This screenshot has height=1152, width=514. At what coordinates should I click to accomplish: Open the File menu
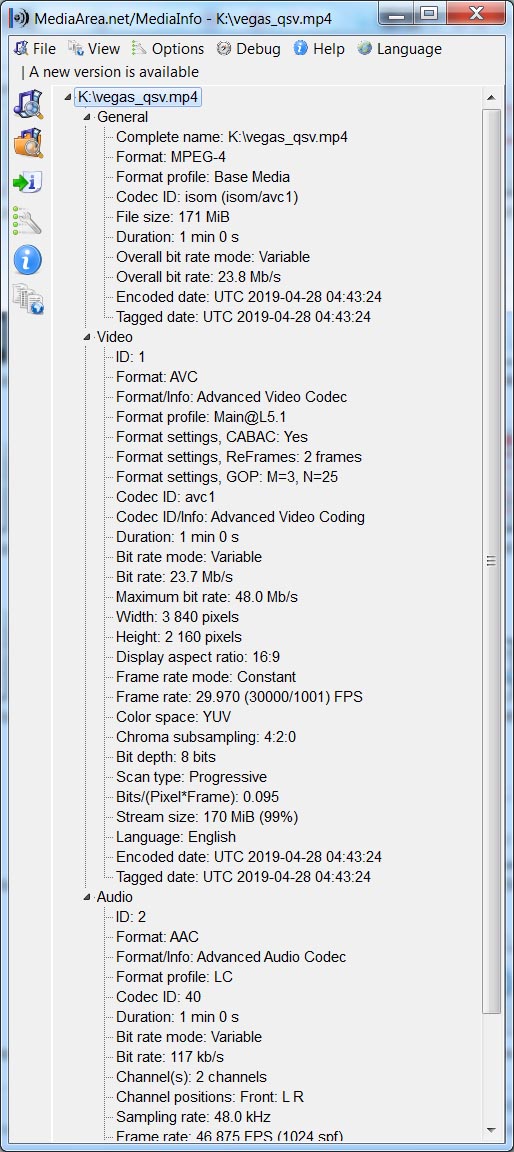point(35,48)
